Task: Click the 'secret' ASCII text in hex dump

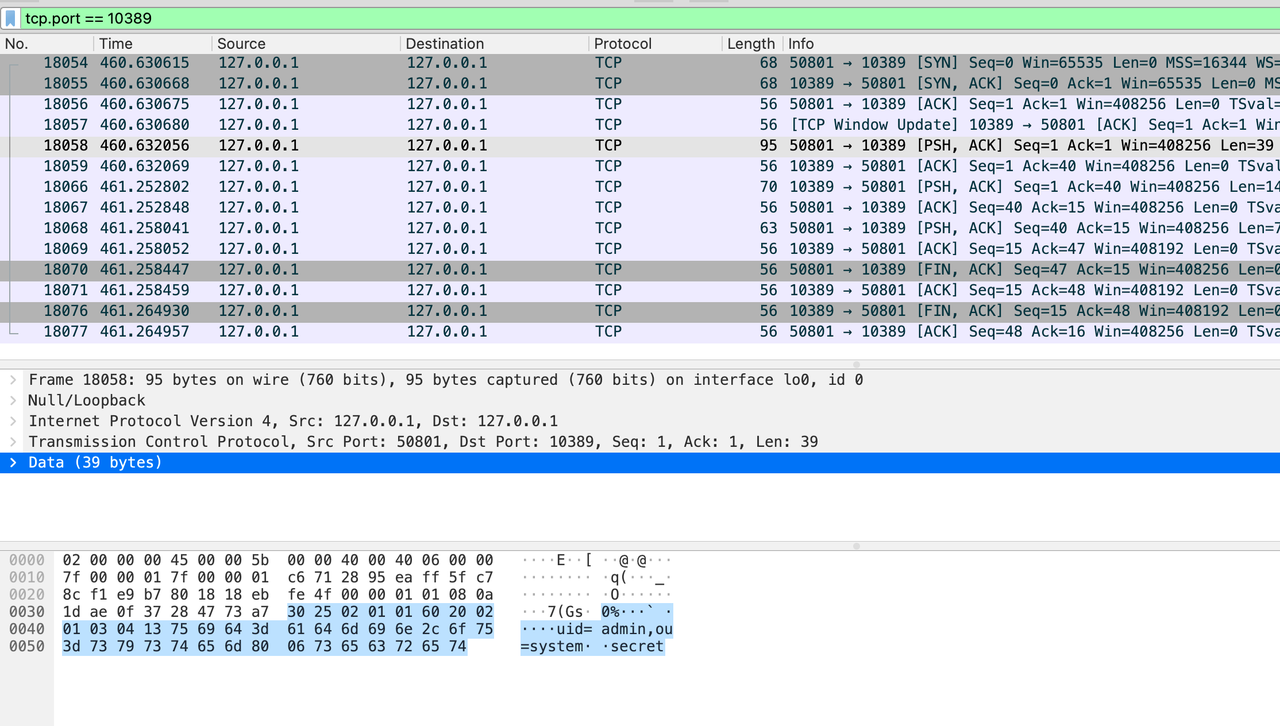Action: click(x=636, y=647)
